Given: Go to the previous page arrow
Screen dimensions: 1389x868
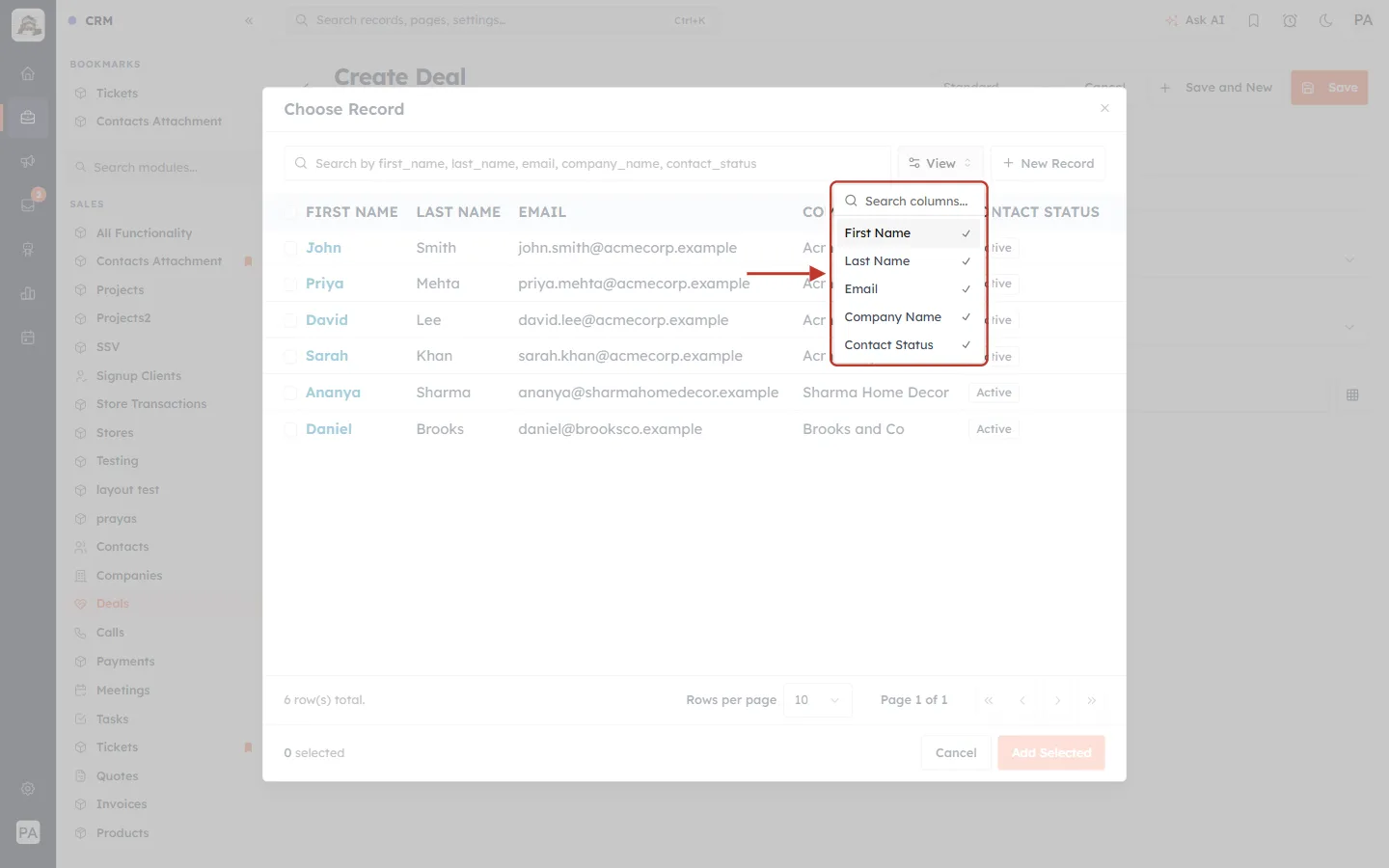Looking at the screenshot, I should coord(1022,700).
